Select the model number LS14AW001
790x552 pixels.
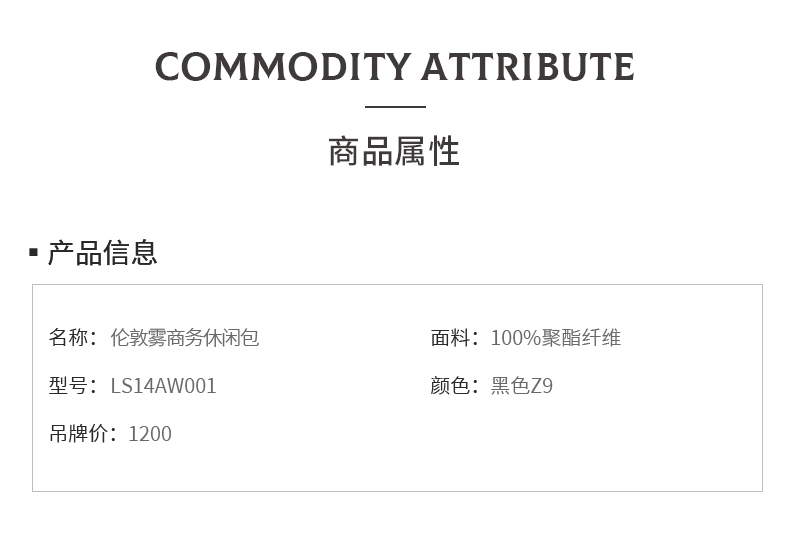pos(163,386)
